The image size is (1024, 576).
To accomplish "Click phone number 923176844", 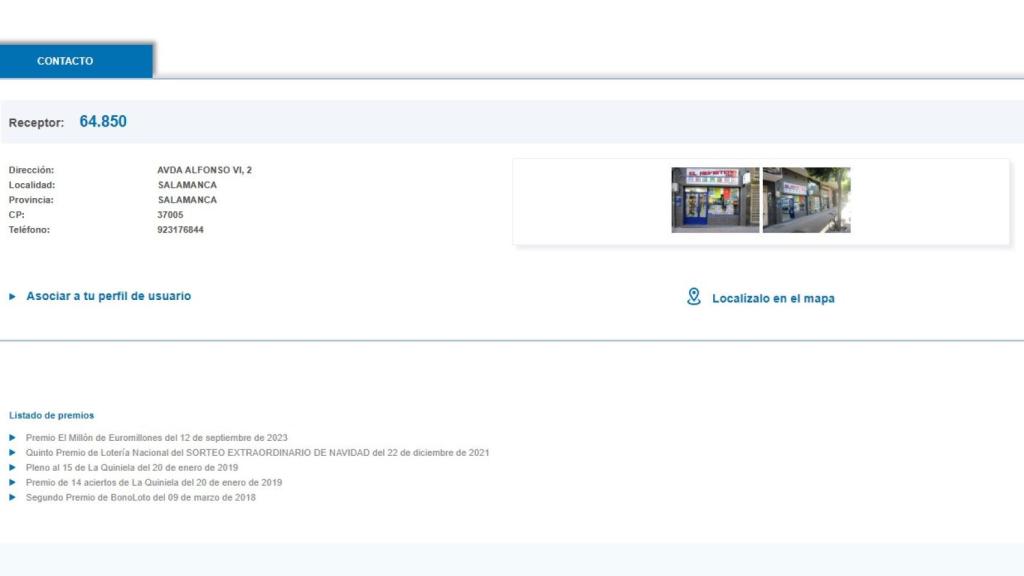I will [x=180, y=230].
